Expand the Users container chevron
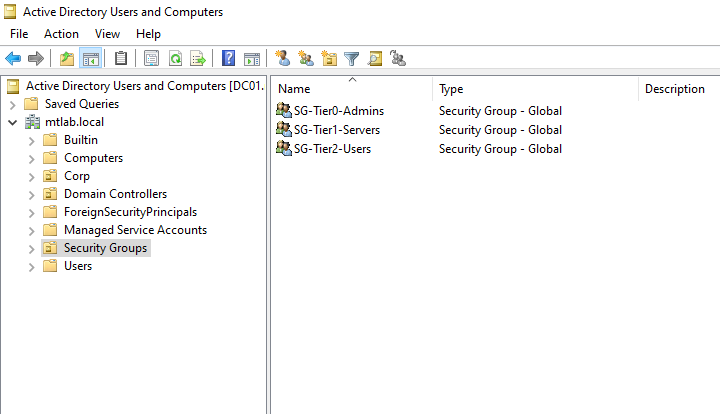720x414 pixels. (31, 267)
